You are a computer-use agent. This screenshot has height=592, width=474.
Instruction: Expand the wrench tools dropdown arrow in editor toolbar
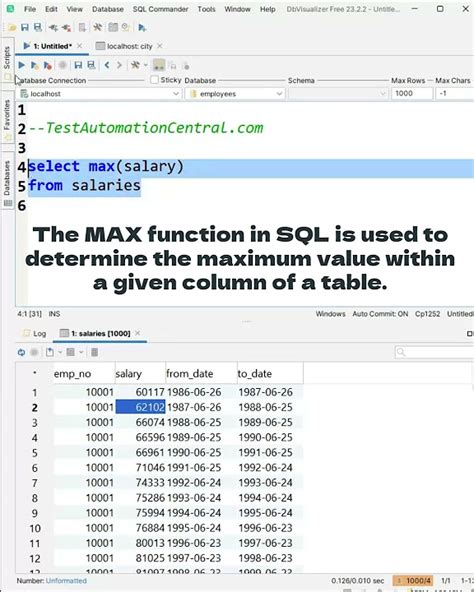pos(146,65)
